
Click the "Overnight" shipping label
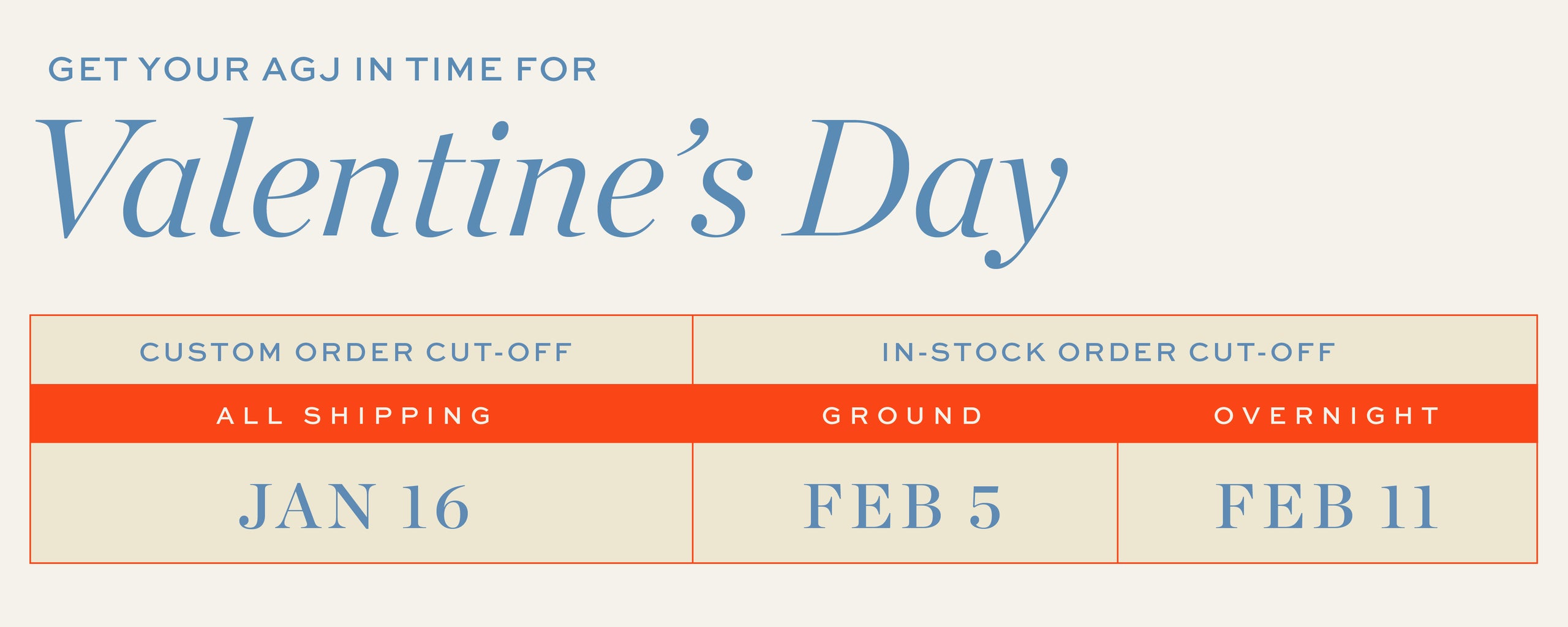pyautogui.click(x=1327, y=416)
